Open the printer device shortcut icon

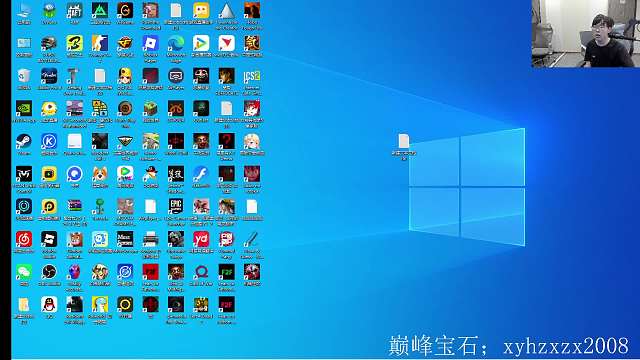[150, 240]
